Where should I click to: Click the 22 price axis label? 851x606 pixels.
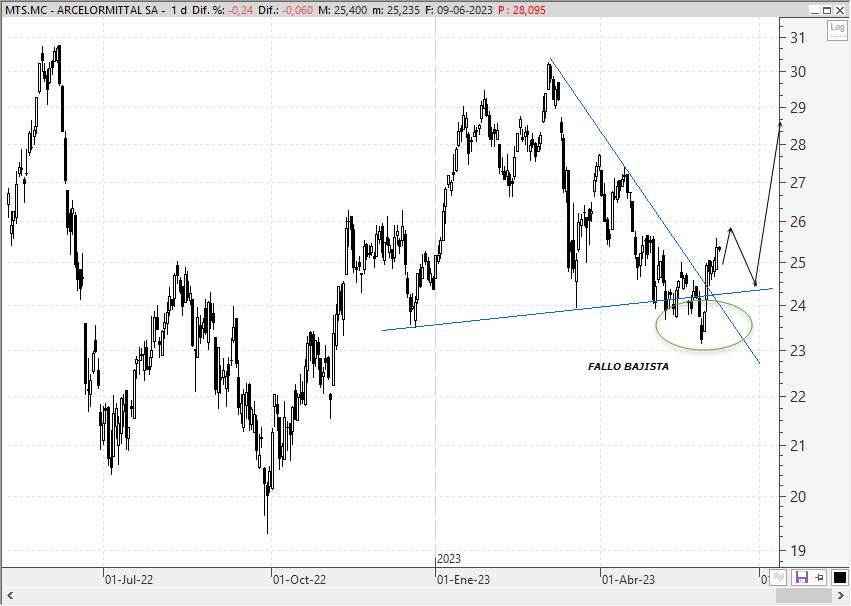tap(797, 397)
